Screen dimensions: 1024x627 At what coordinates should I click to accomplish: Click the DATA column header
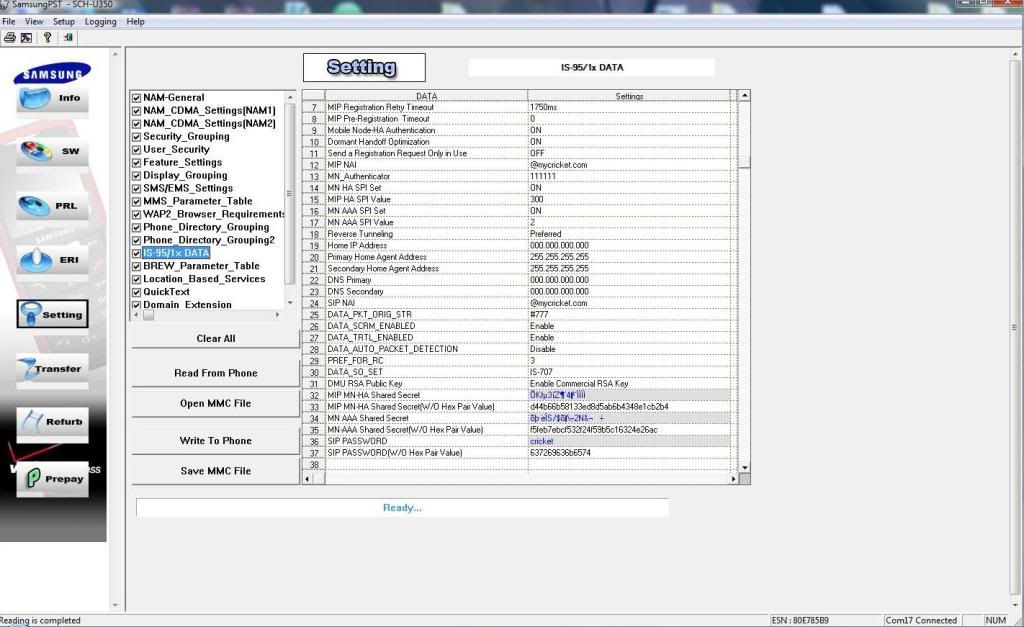click(426, 96)
